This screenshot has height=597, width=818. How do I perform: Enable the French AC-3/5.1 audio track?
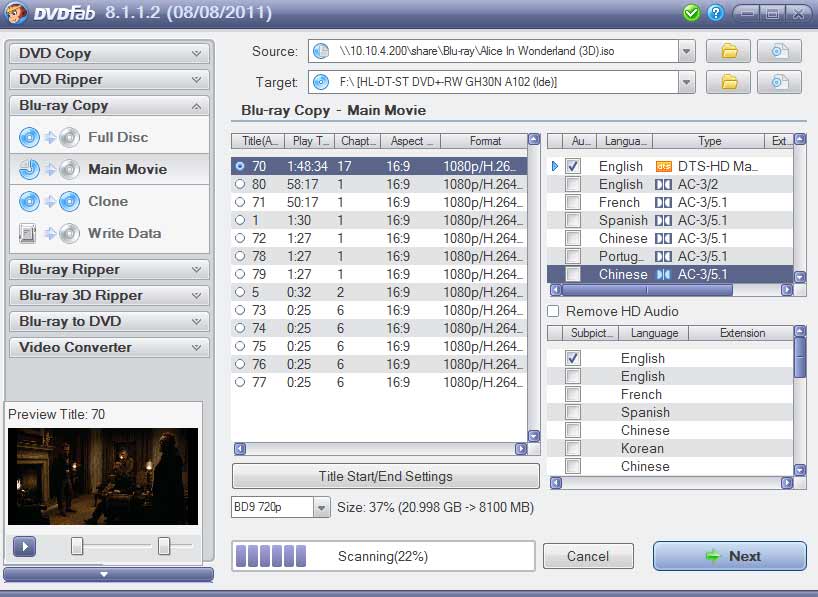coord(573,202)
